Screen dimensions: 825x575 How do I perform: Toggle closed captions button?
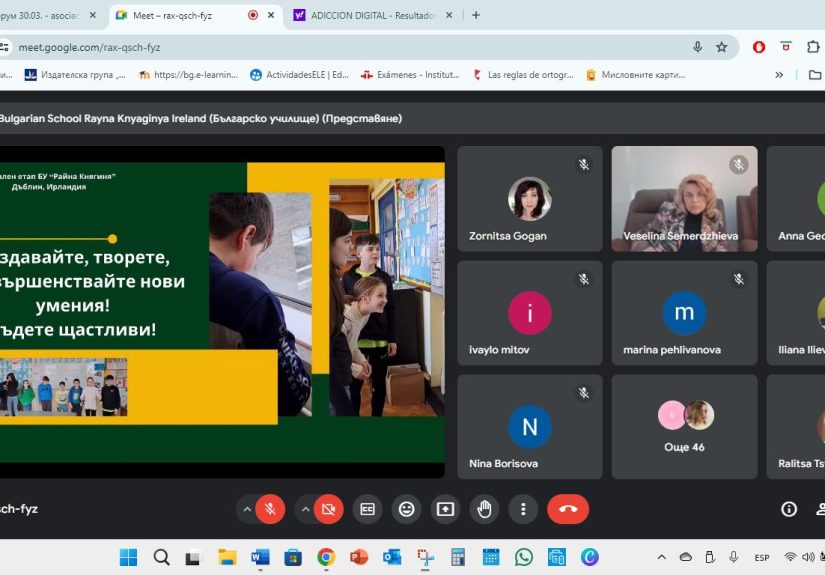click(367, 509)
